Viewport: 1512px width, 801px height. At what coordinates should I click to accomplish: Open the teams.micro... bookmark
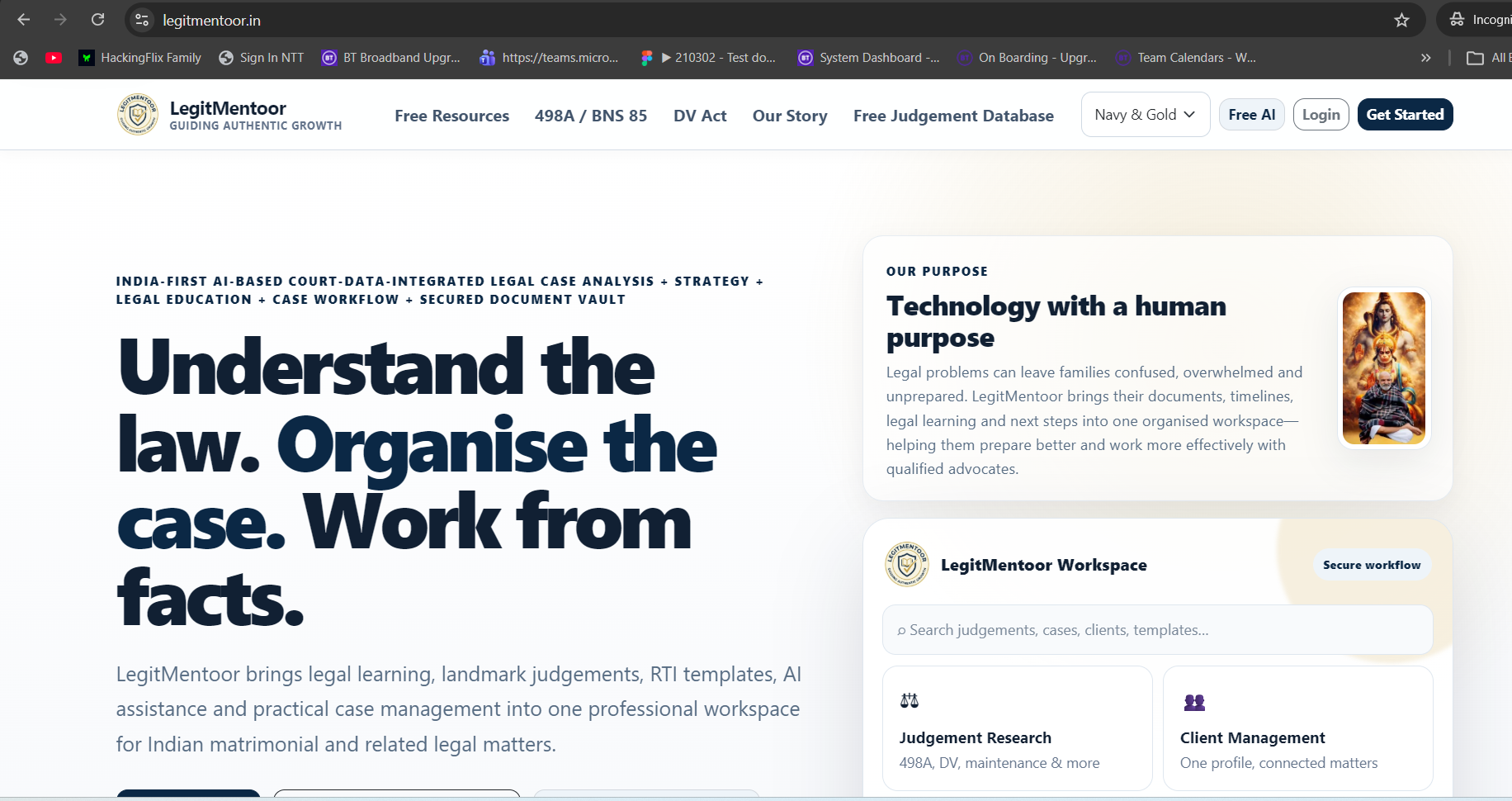tap(549, 58)
